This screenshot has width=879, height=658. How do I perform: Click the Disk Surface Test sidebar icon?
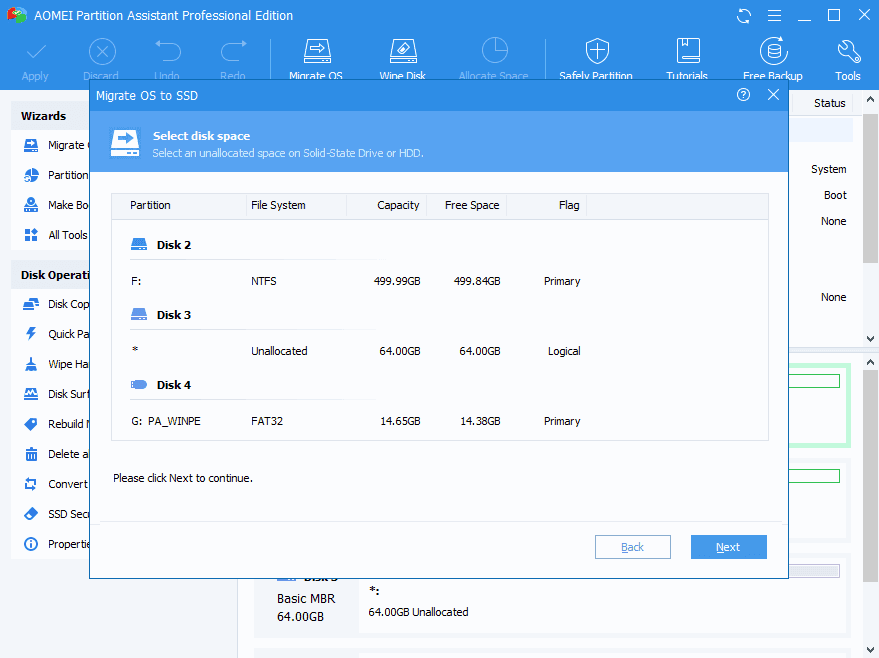pos(31,394)
